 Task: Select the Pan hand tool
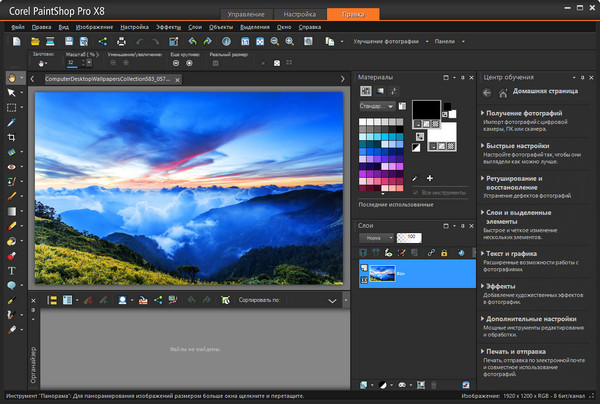11,76
